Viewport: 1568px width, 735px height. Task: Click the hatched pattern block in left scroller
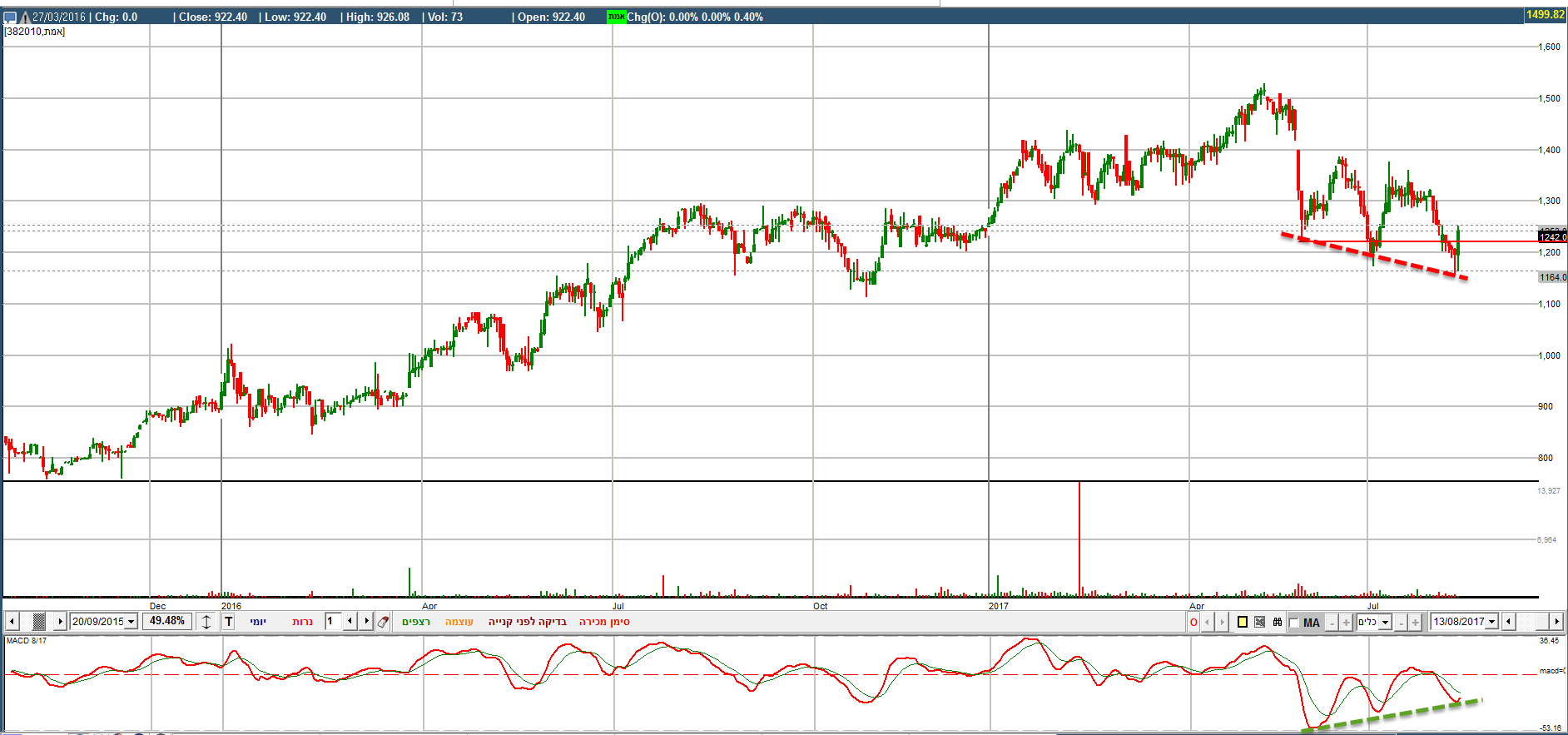(38, 622)
